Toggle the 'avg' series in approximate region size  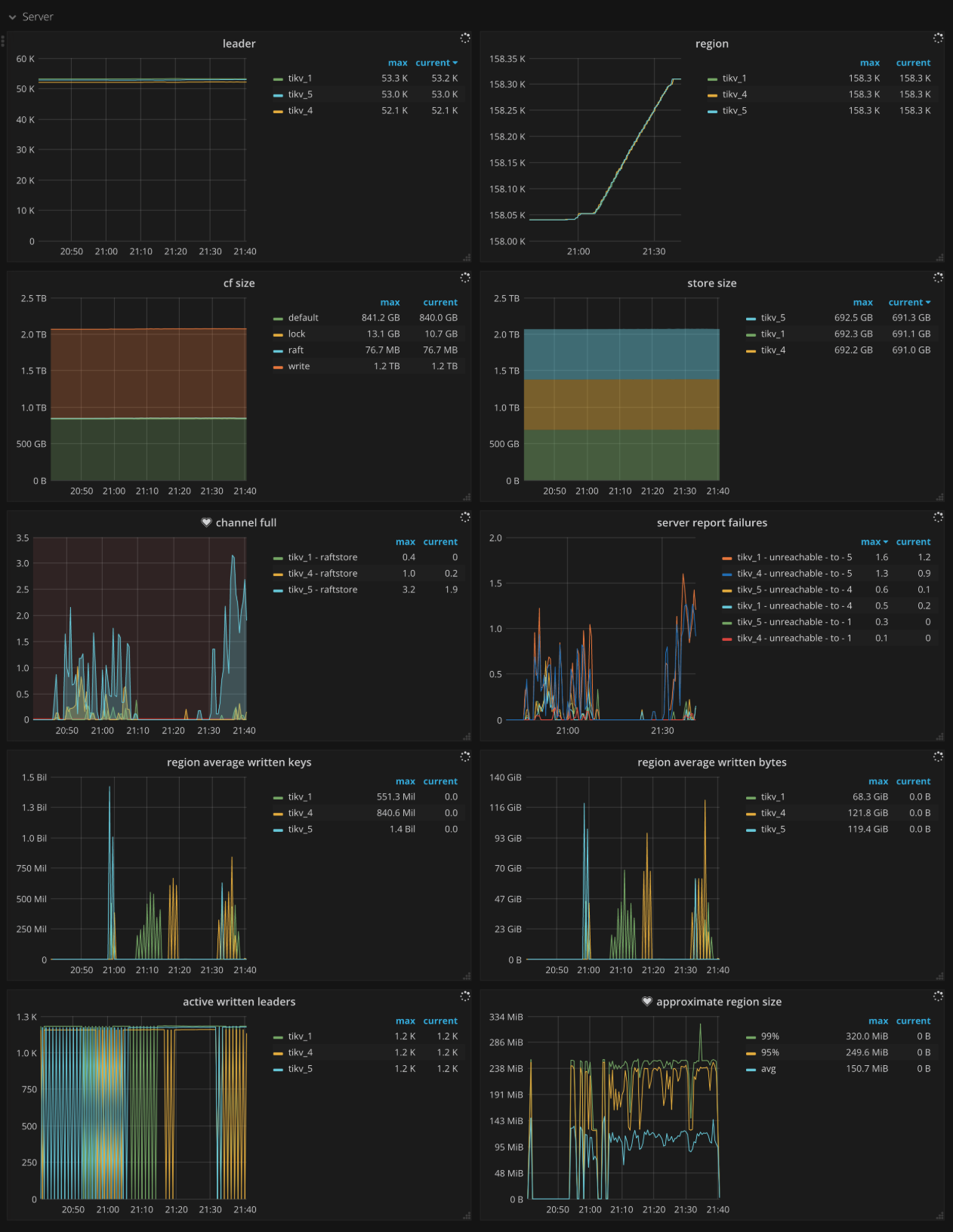(x=768, y=1069)
